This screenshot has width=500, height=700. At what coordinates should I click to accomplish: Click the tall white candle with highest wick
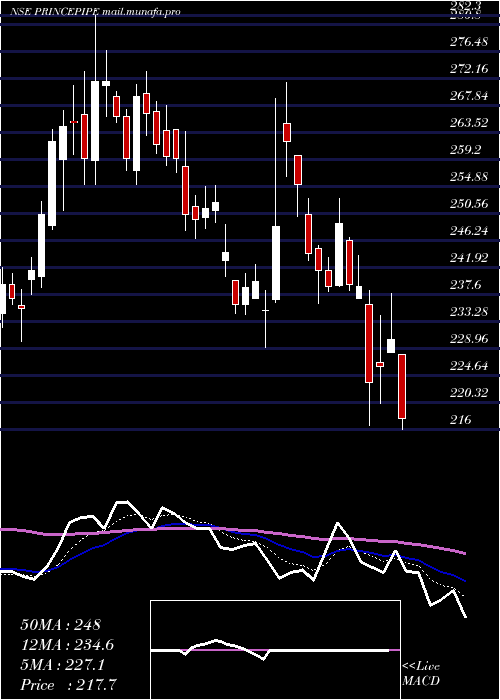tap(95, 121)
